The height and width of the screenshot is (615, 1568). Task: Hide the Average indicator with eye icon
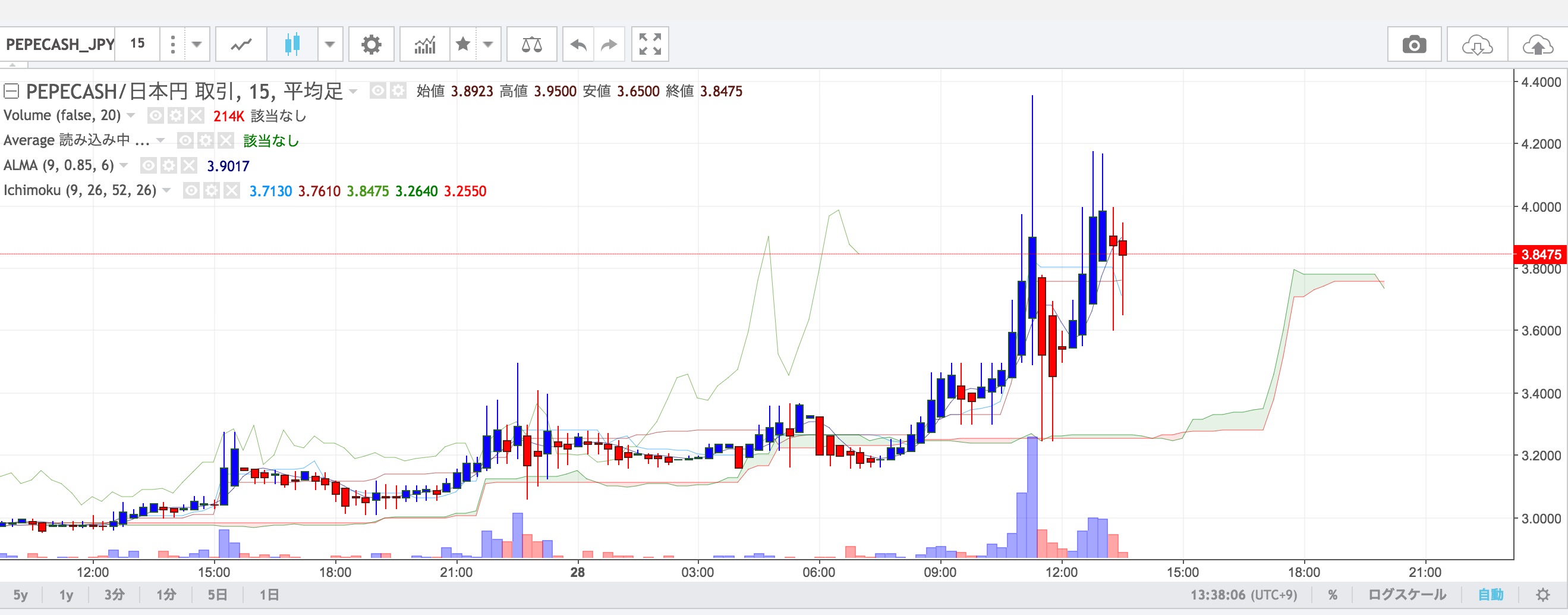(x=185, y=140)
